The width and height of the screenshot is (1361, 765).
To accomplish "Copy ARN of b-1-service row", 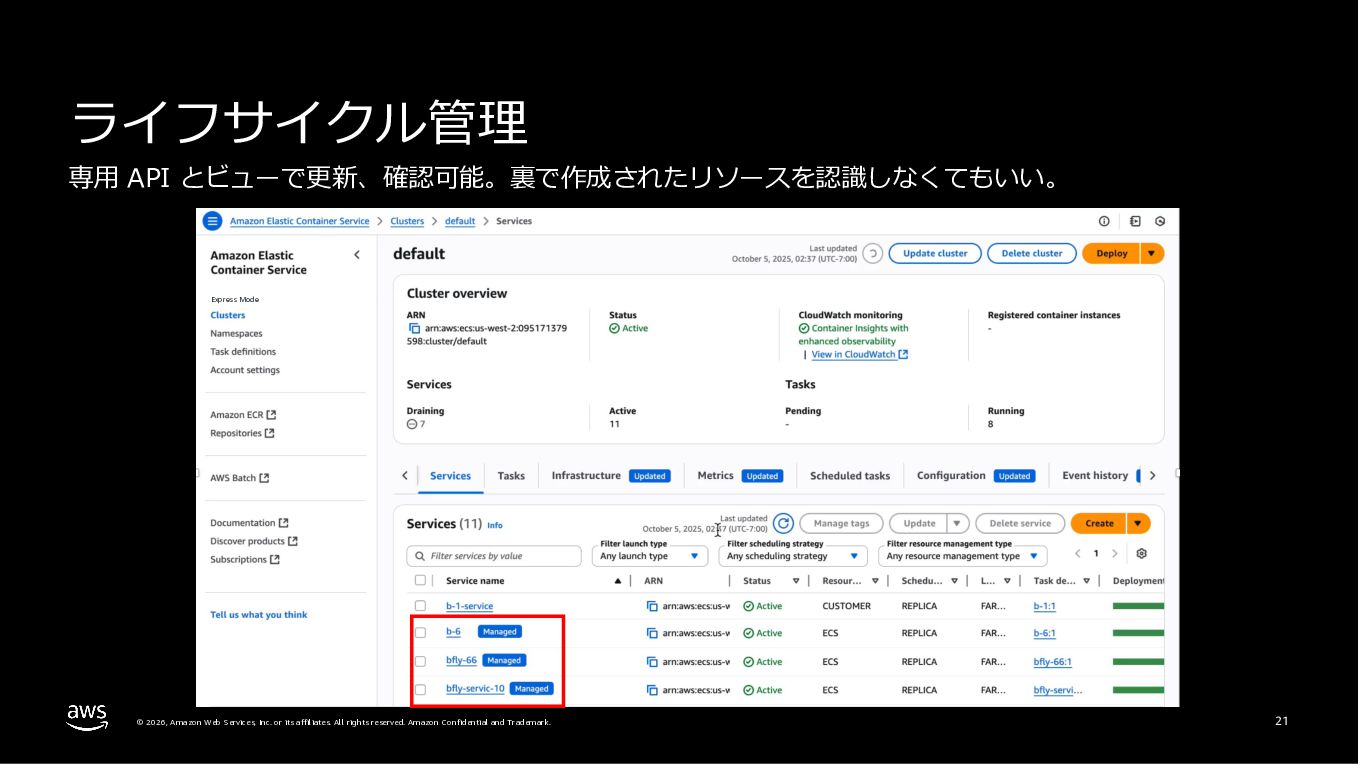I will [x=652, y=606].
